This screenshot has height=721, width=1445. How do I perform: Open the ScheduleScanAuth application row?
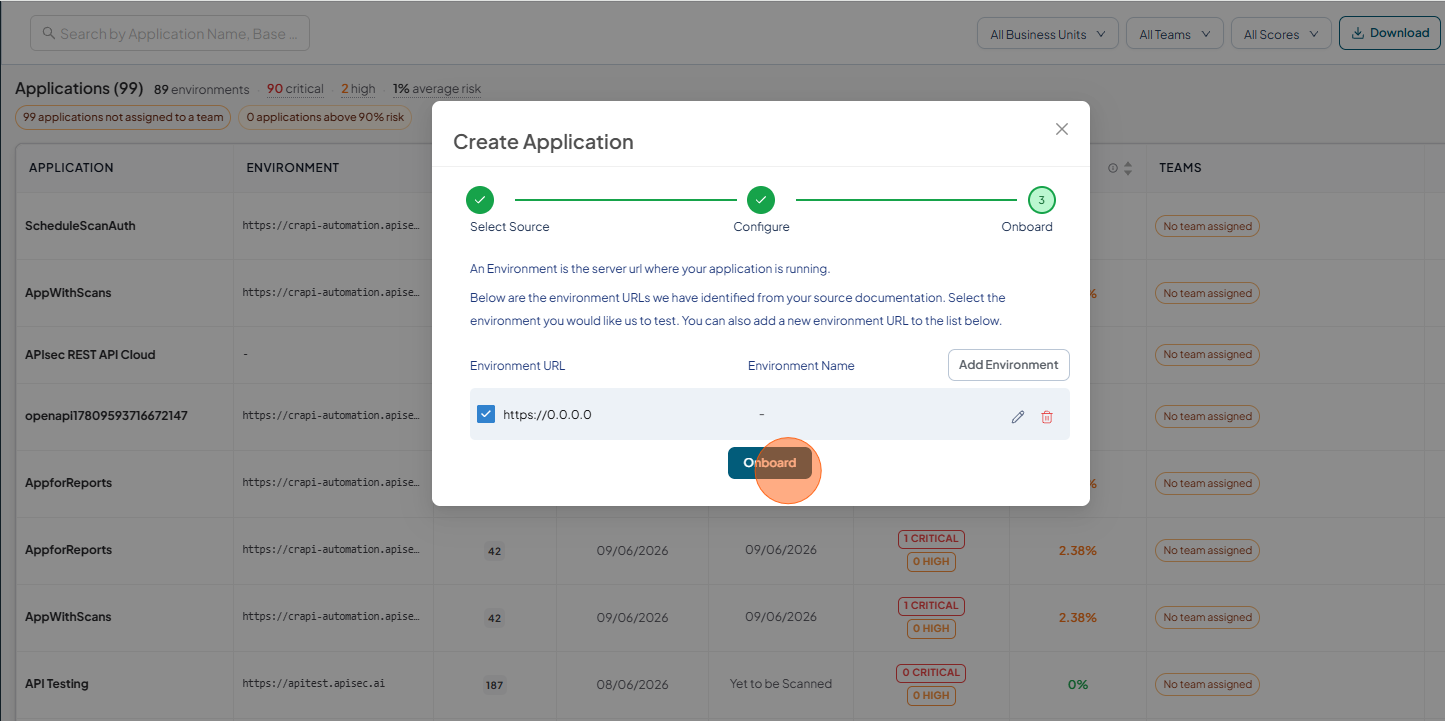click(x=80, y=226)
